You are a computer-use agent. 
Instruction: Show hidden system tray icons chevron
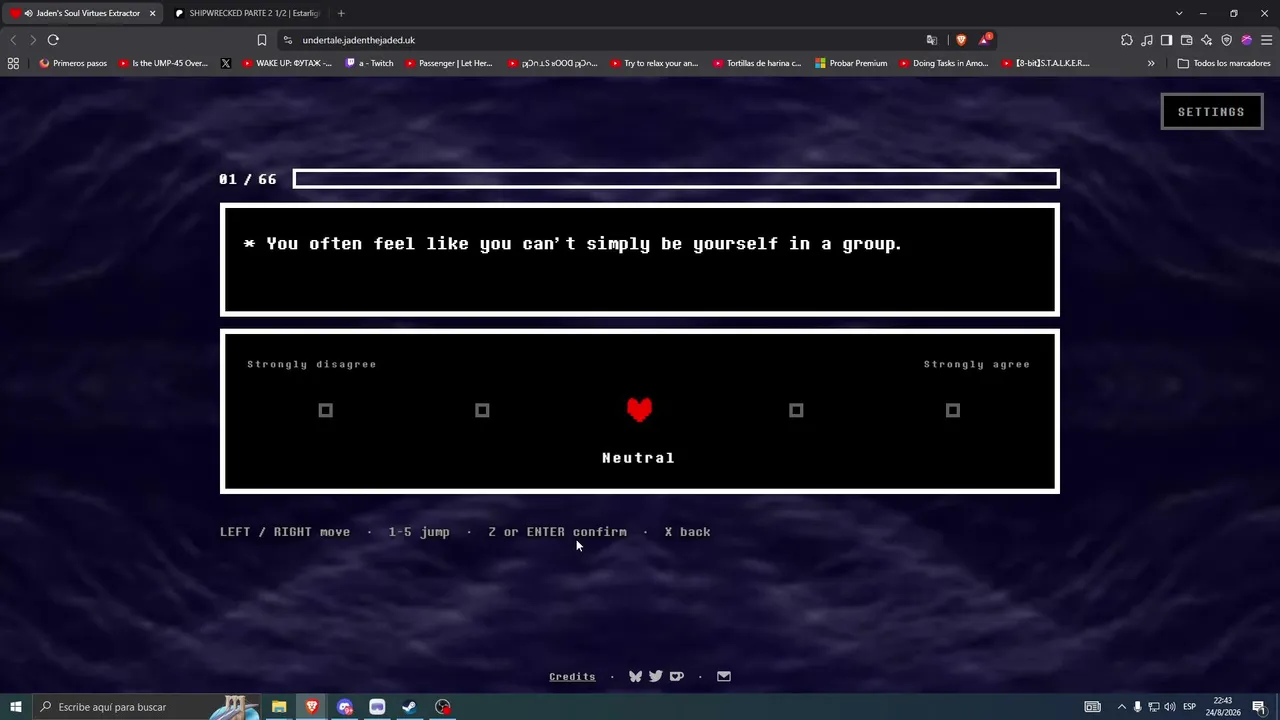(1121, 707)
